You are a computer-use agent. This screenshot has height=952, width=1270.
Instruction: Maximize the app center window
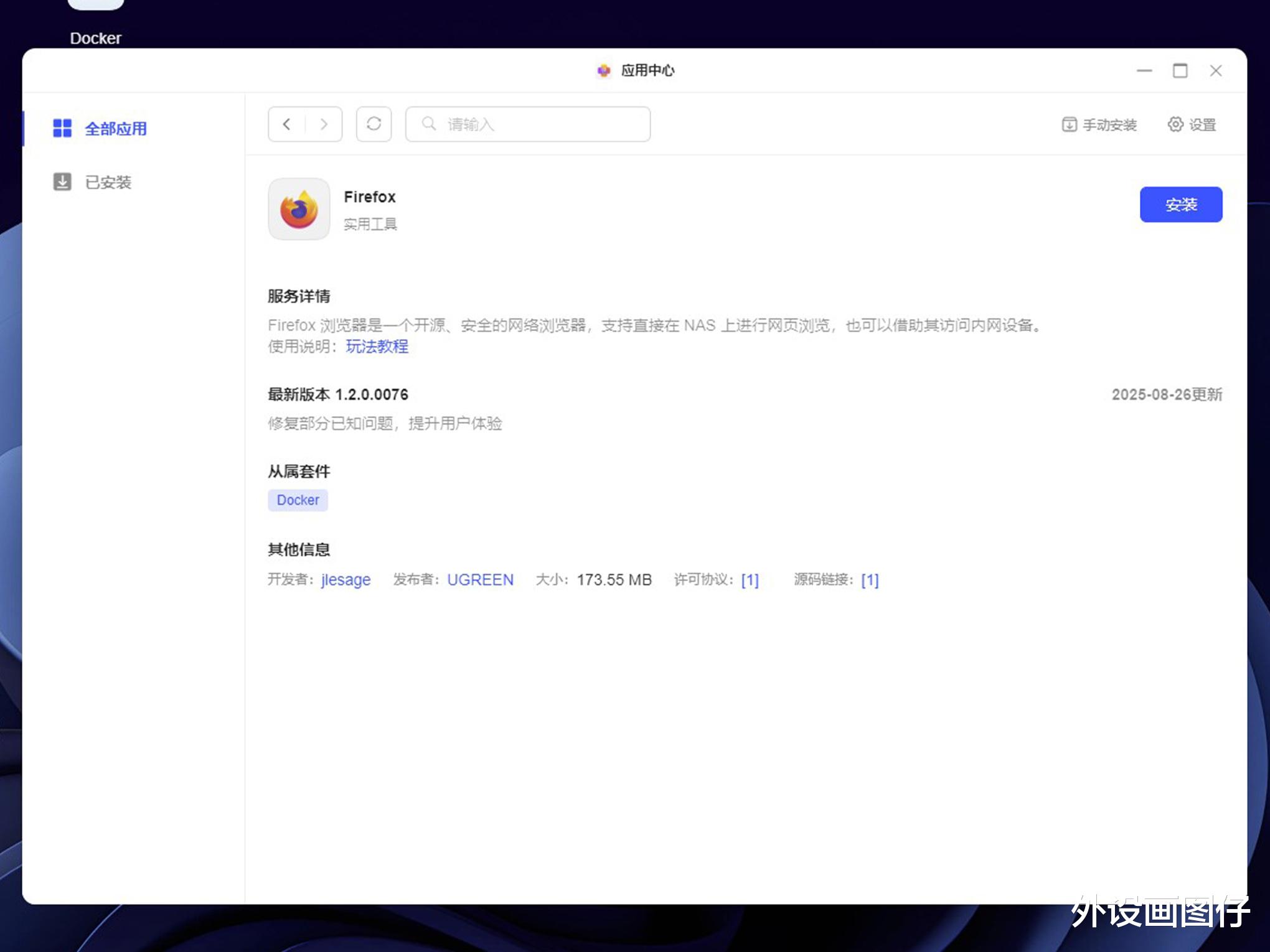(1180, 71)
